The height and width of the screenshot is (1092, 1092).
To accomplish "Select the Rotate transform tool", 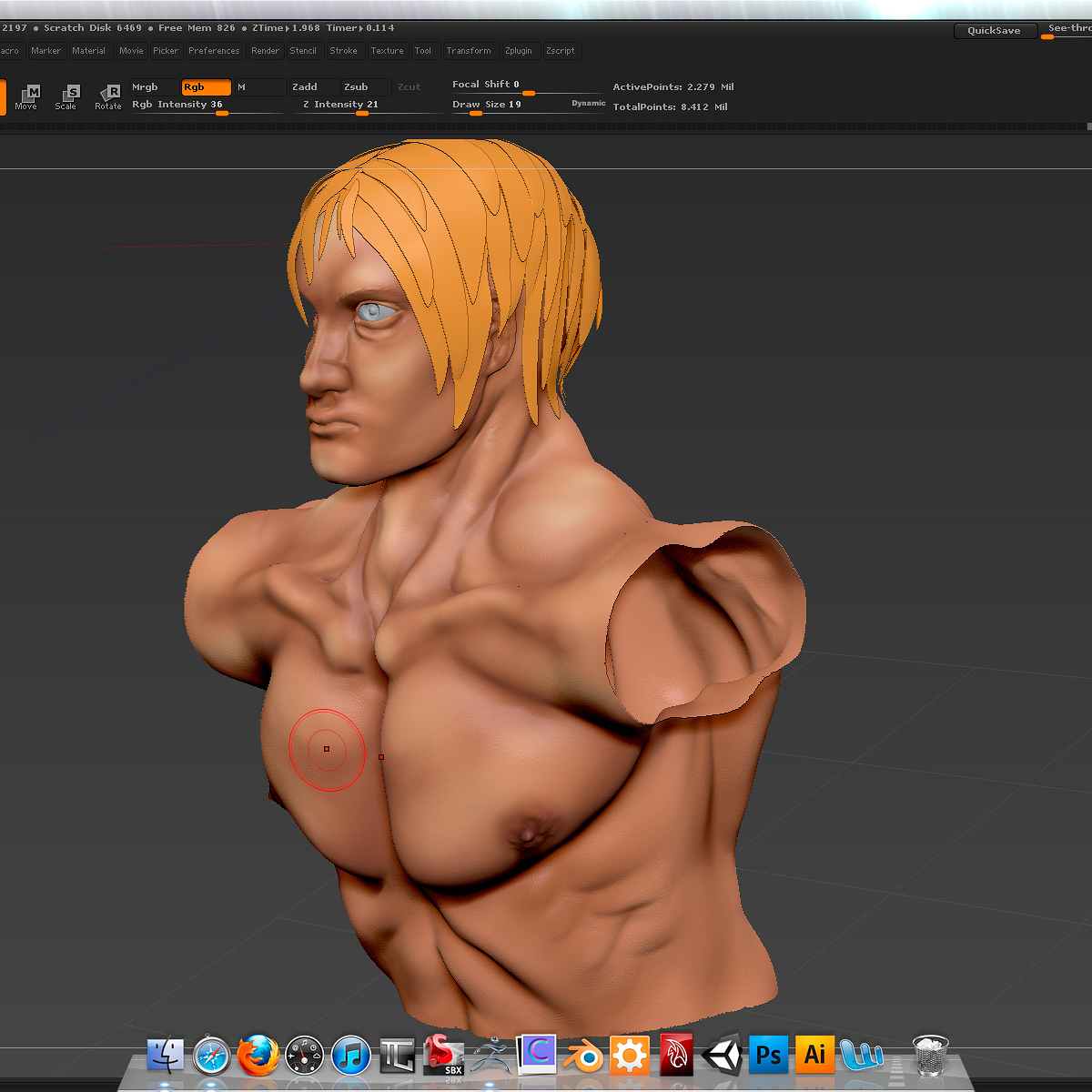I will click(x=108, y=96).
